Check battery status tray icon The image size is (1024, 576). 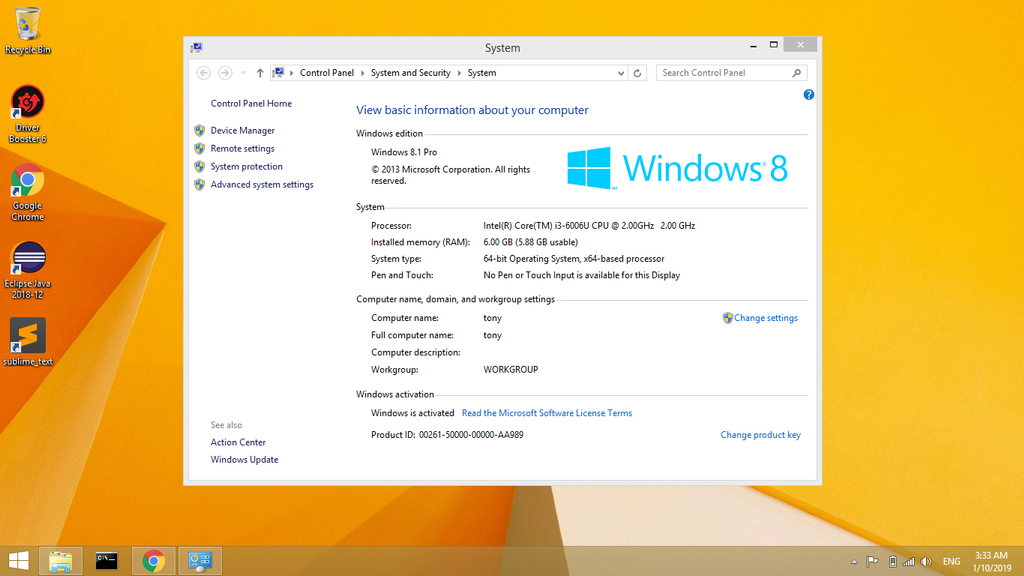pos(892,562)
